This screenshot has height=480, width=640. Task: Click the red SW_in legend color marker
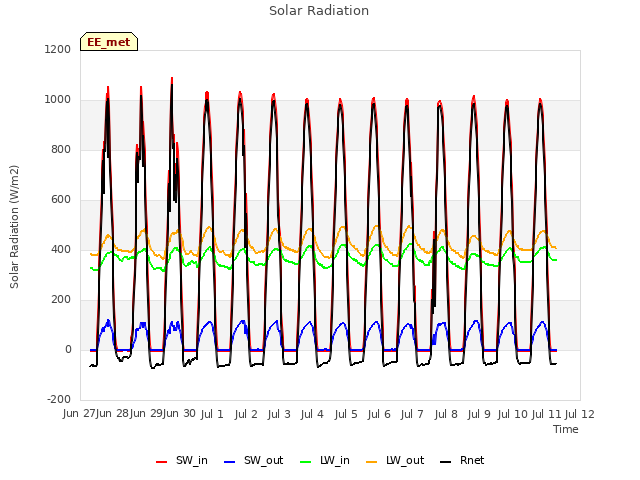click(162, 462)
